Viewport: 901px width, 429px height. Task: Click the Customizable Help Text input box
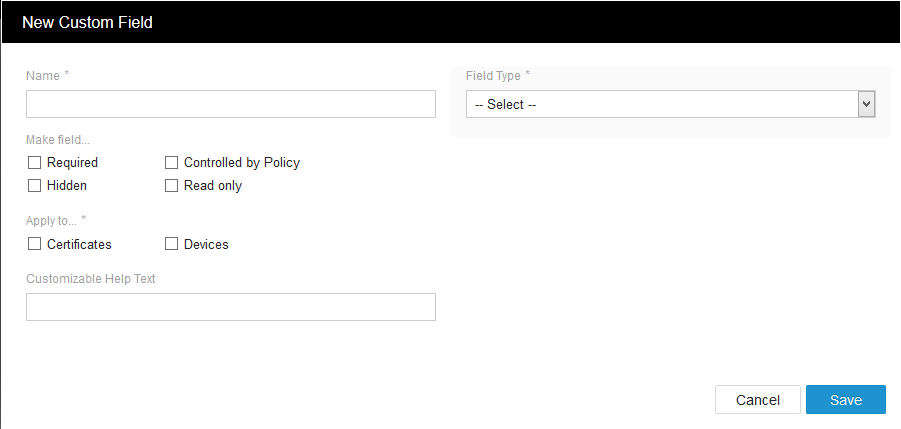point(230,307)
